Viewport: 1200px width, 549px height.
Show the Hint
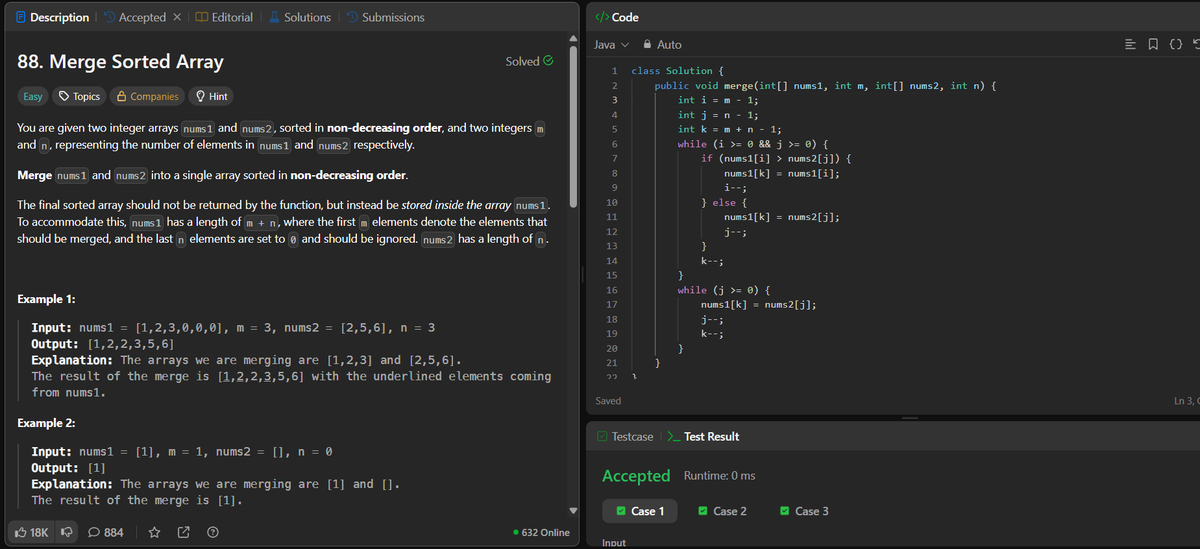pos(211,96)
